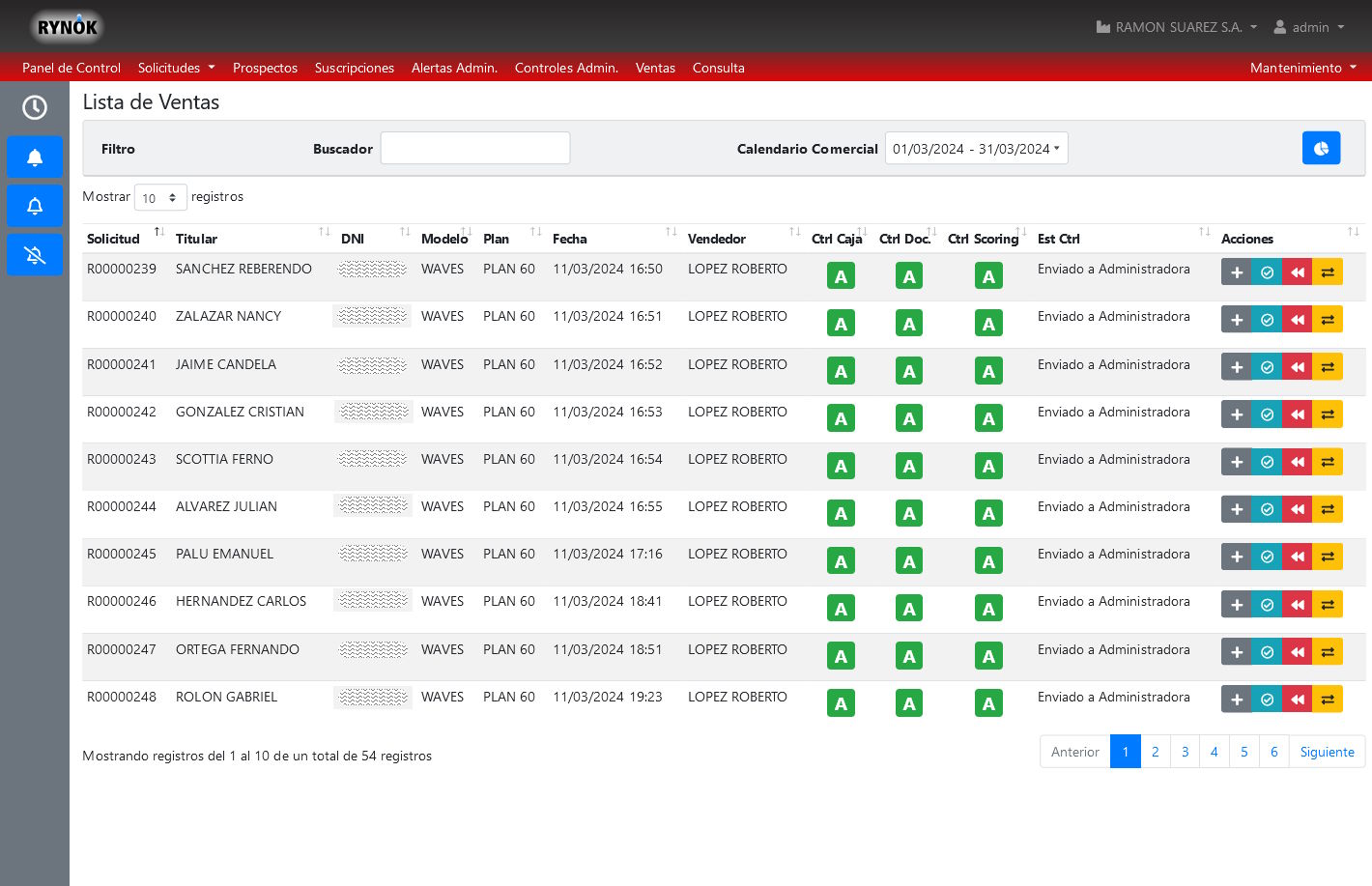Click the Ctrl Caja status badge for R00000243
The width and height of the screenshot is (1372, 886).
(841, 467)
